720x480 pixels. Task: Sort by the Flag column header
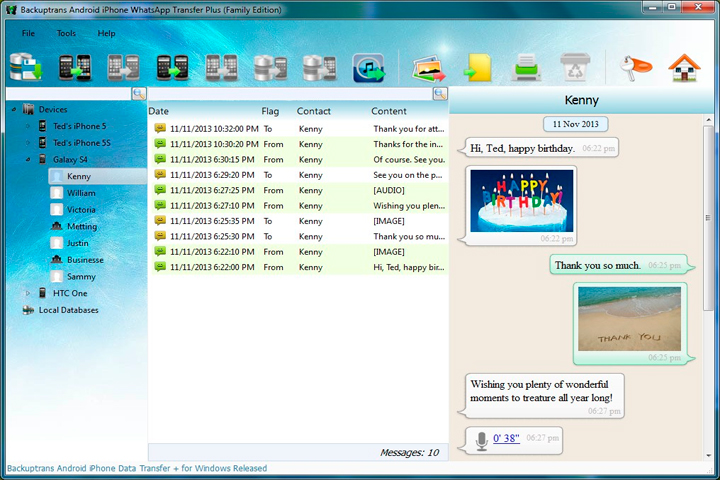[270, 111]
